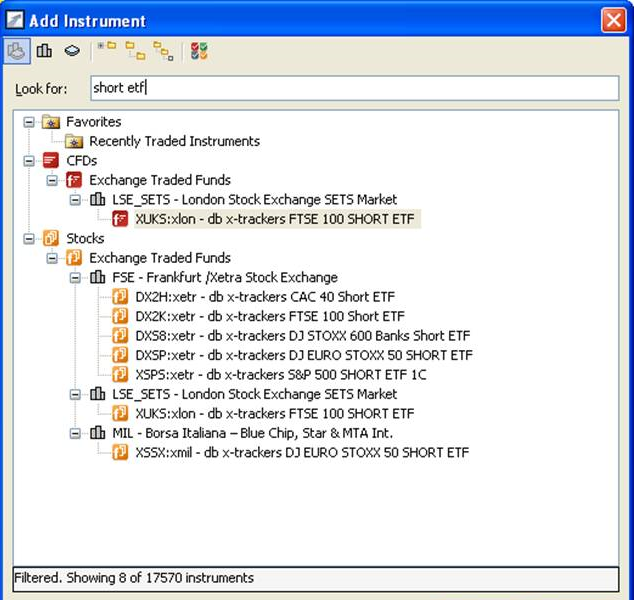Click Recently Traded Instruments folder icon

click(x=74, y=141)
